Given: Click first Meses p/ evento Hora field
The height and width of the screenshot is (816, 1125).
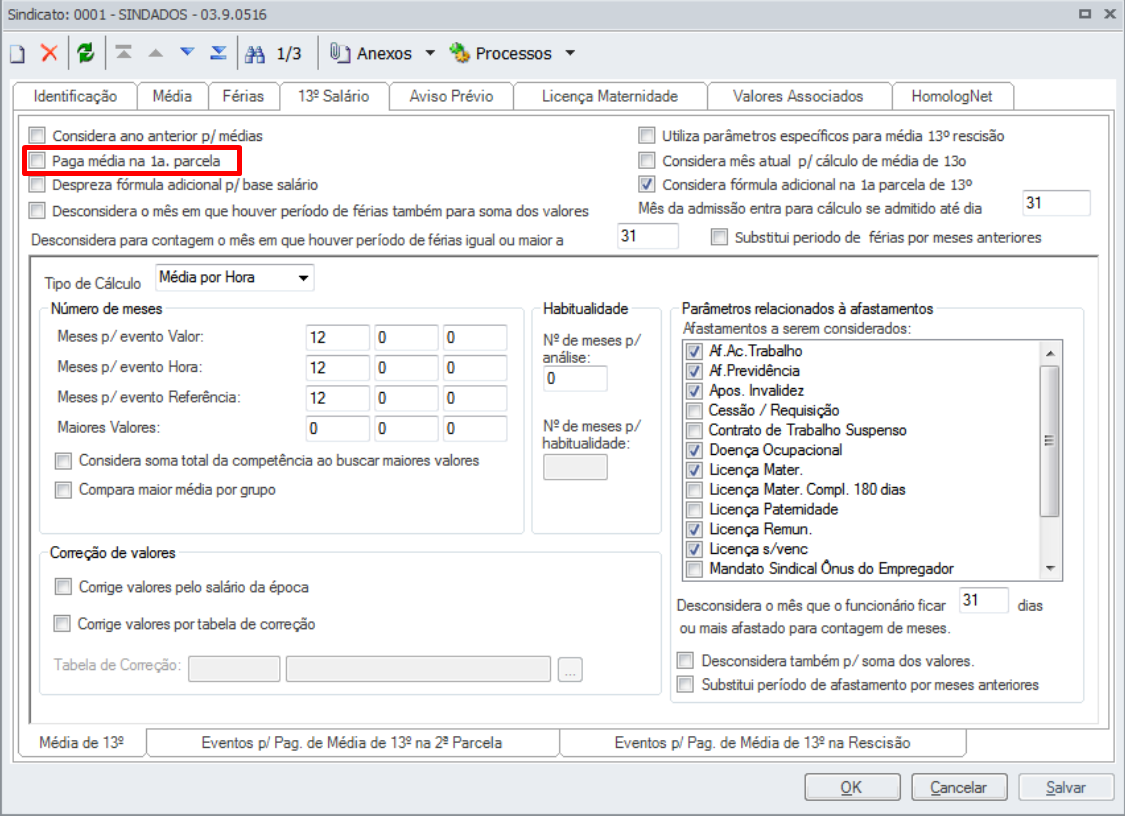Looking at the screenshot, I should pos(337,367).
